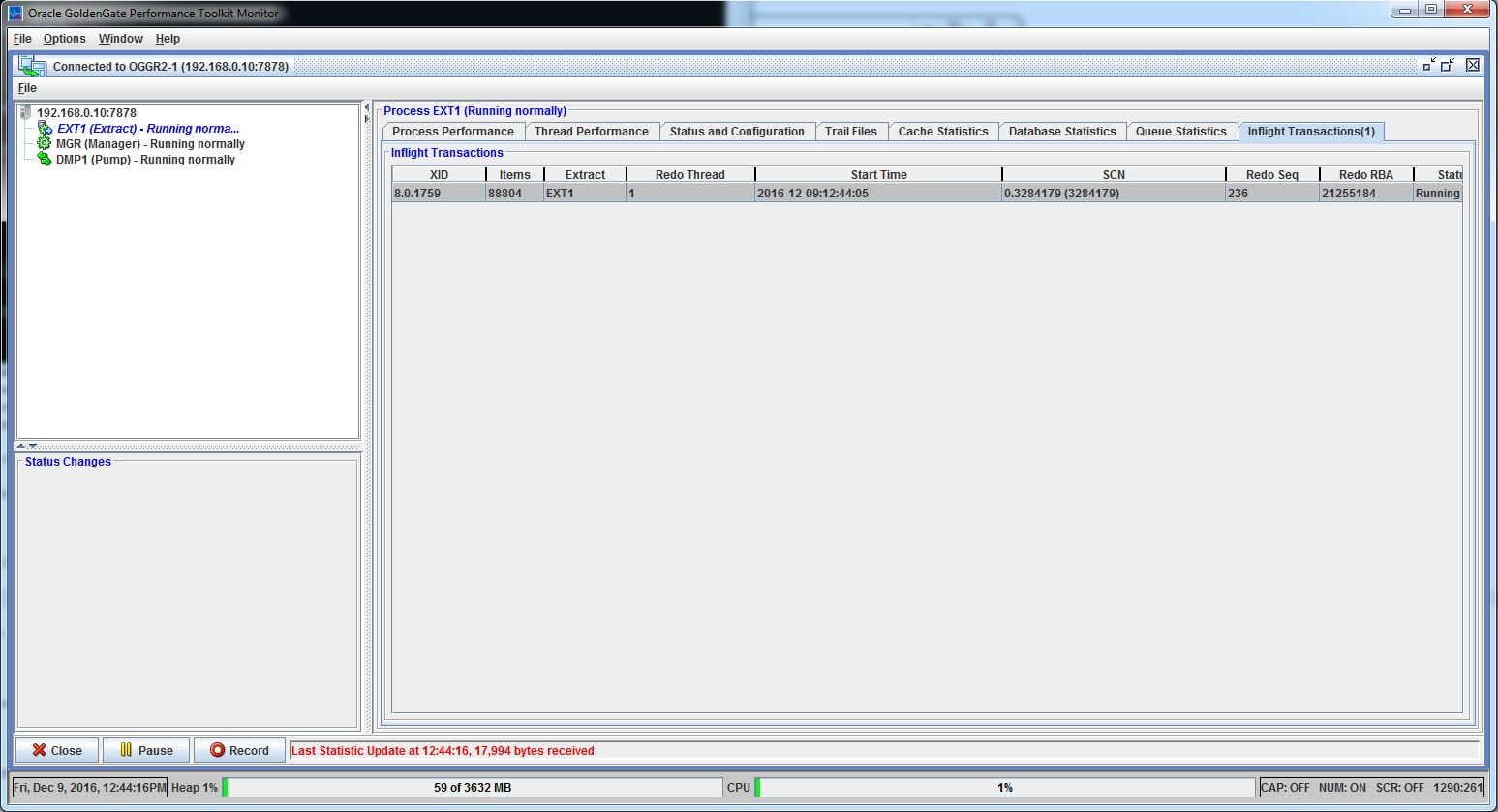Sort by Redo Seq column header
This screenshot has width=1498, height=812.
pos(1272,175)
